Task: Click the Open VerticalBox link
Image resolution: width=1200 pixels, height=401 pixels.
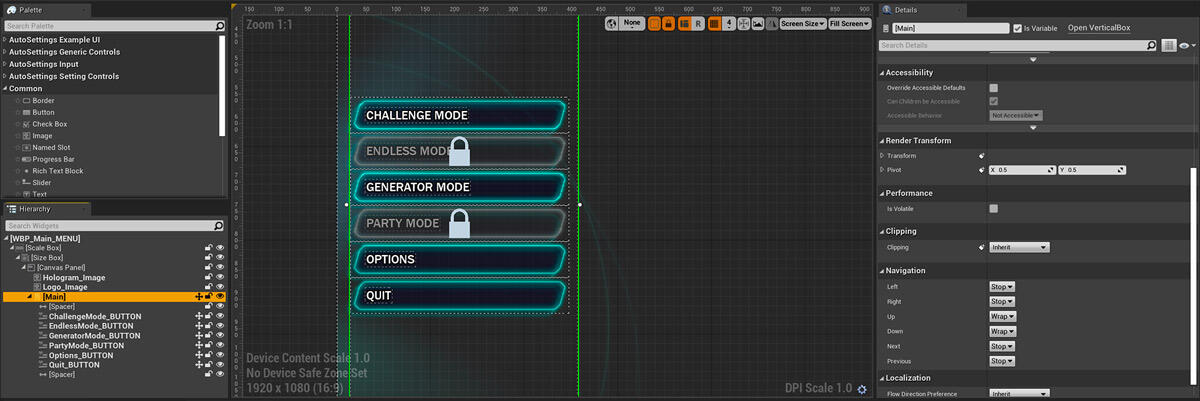Action: tap(1098, 28)
